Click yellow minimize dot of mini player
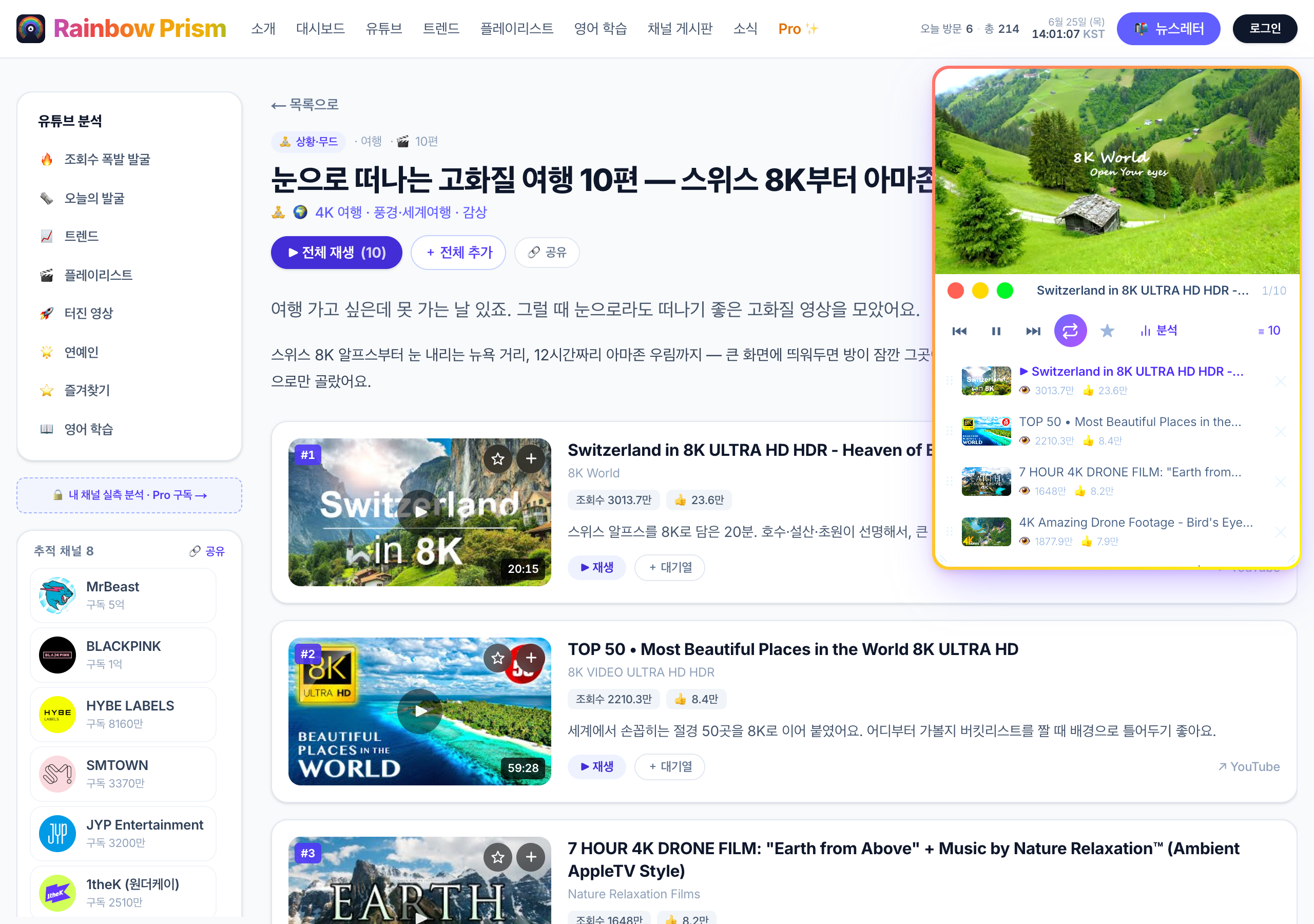1314x924 pixels. (x=980, y=291)
